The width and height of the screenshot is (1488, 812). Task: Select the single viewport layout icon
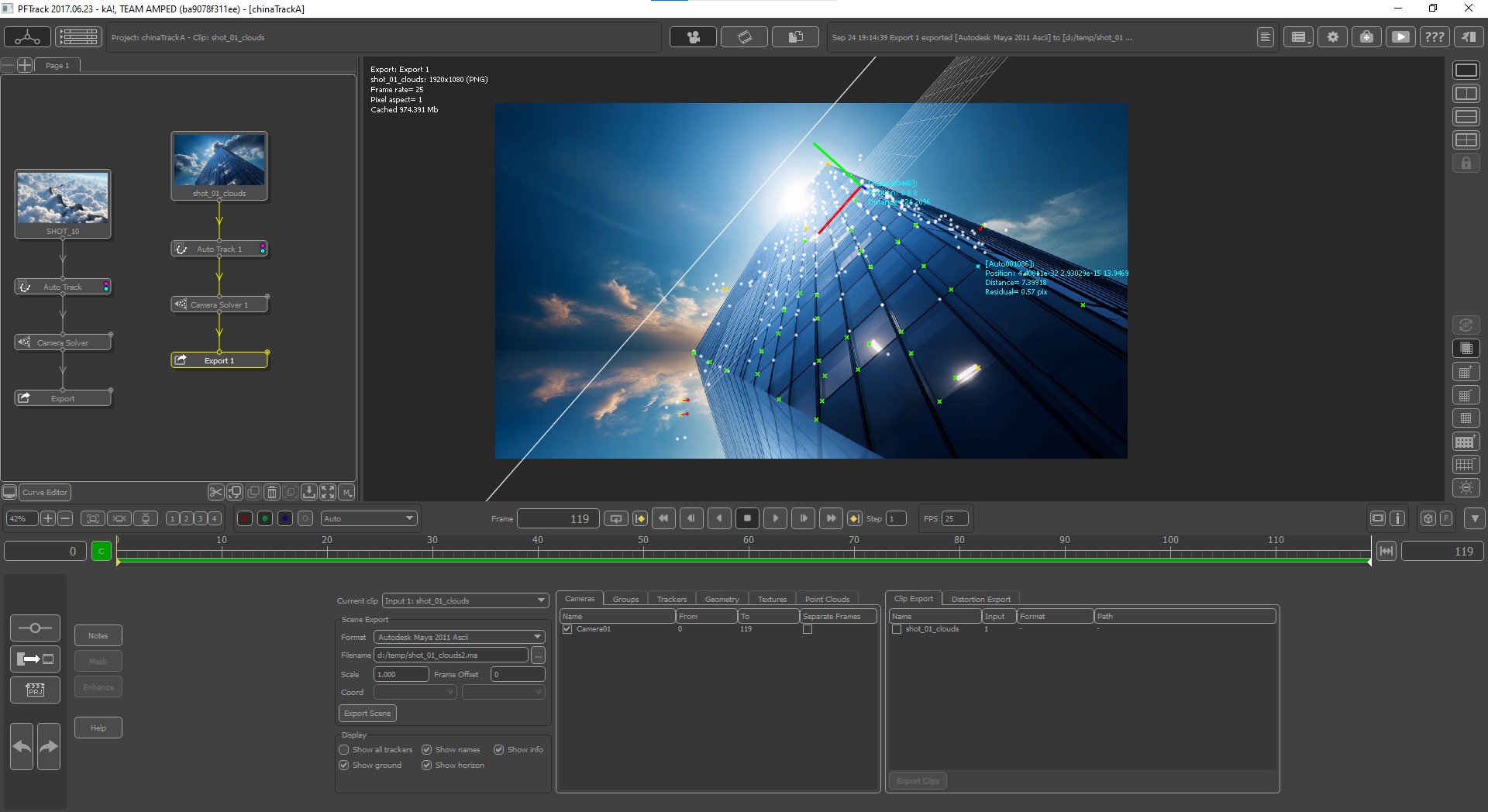1466,71
